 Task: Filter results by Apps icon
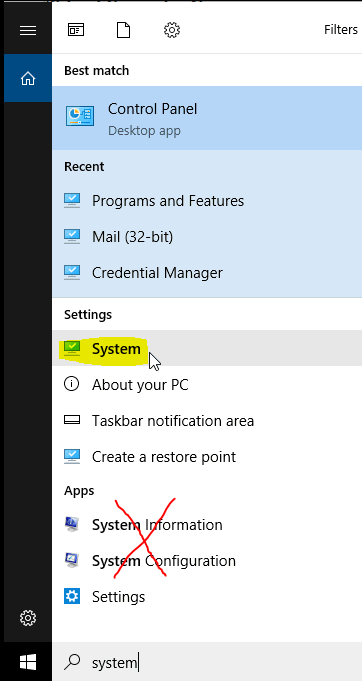[x=76, y=30]
